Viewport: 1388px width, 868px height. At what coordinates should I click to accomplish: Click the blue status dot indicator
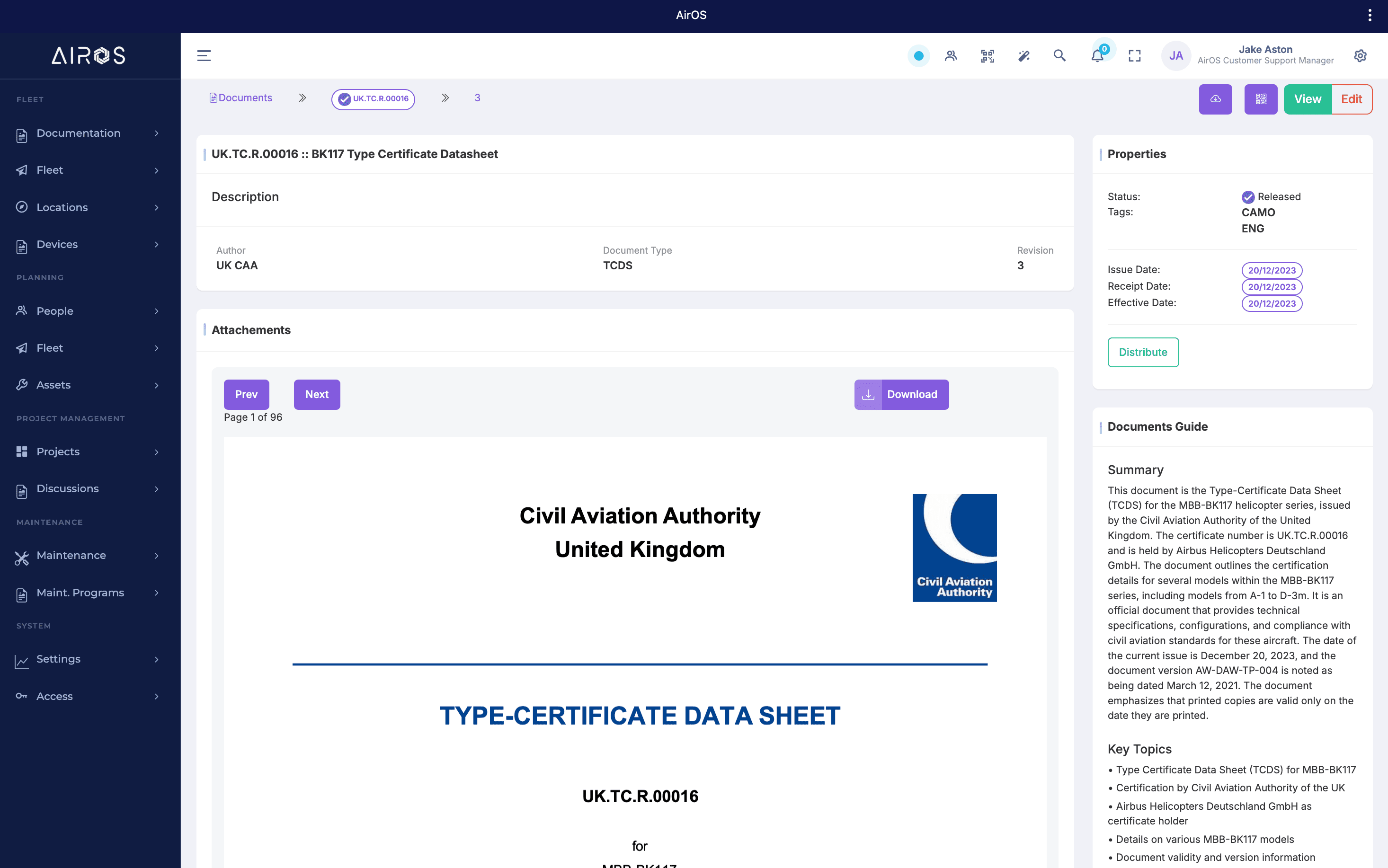(x=918, y=56)
